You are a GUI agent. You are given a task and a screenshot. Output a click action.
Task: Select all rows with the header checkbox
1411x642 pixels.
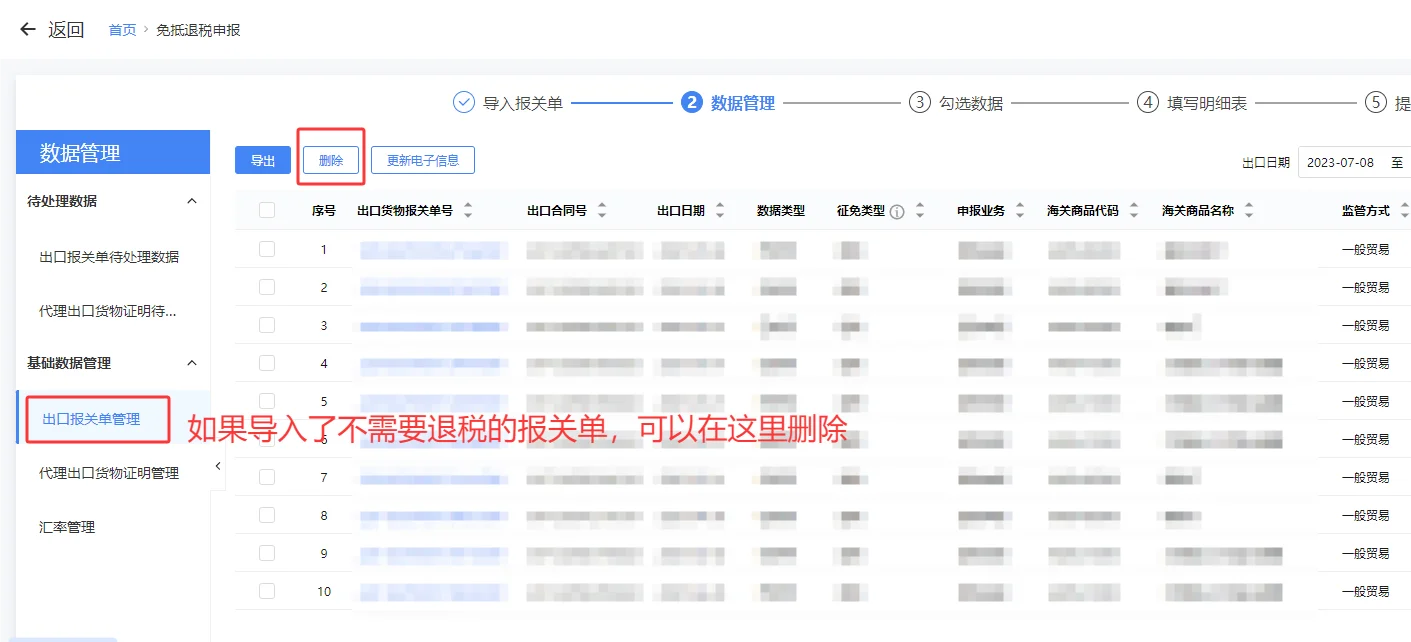[266, 210]
